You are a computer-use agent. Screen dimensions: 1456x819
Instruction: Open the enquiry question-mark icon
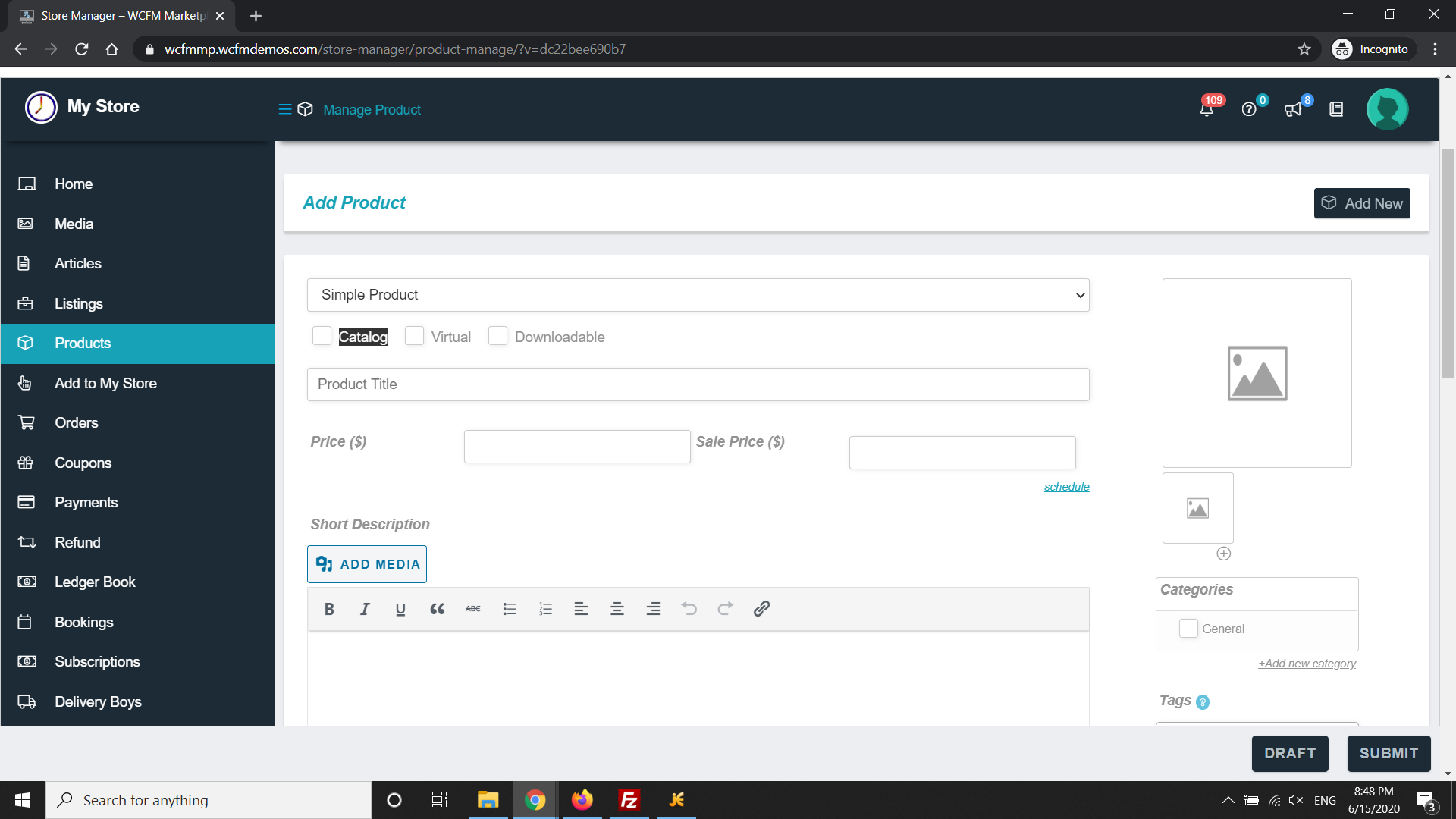(x=1249, y=109)
